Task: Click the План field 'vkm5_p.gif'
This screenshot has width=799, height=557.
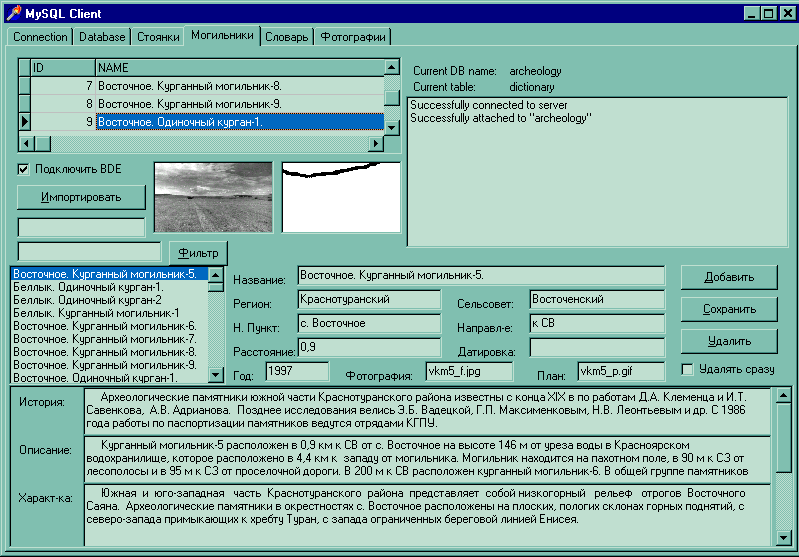Action: point(622,372)
